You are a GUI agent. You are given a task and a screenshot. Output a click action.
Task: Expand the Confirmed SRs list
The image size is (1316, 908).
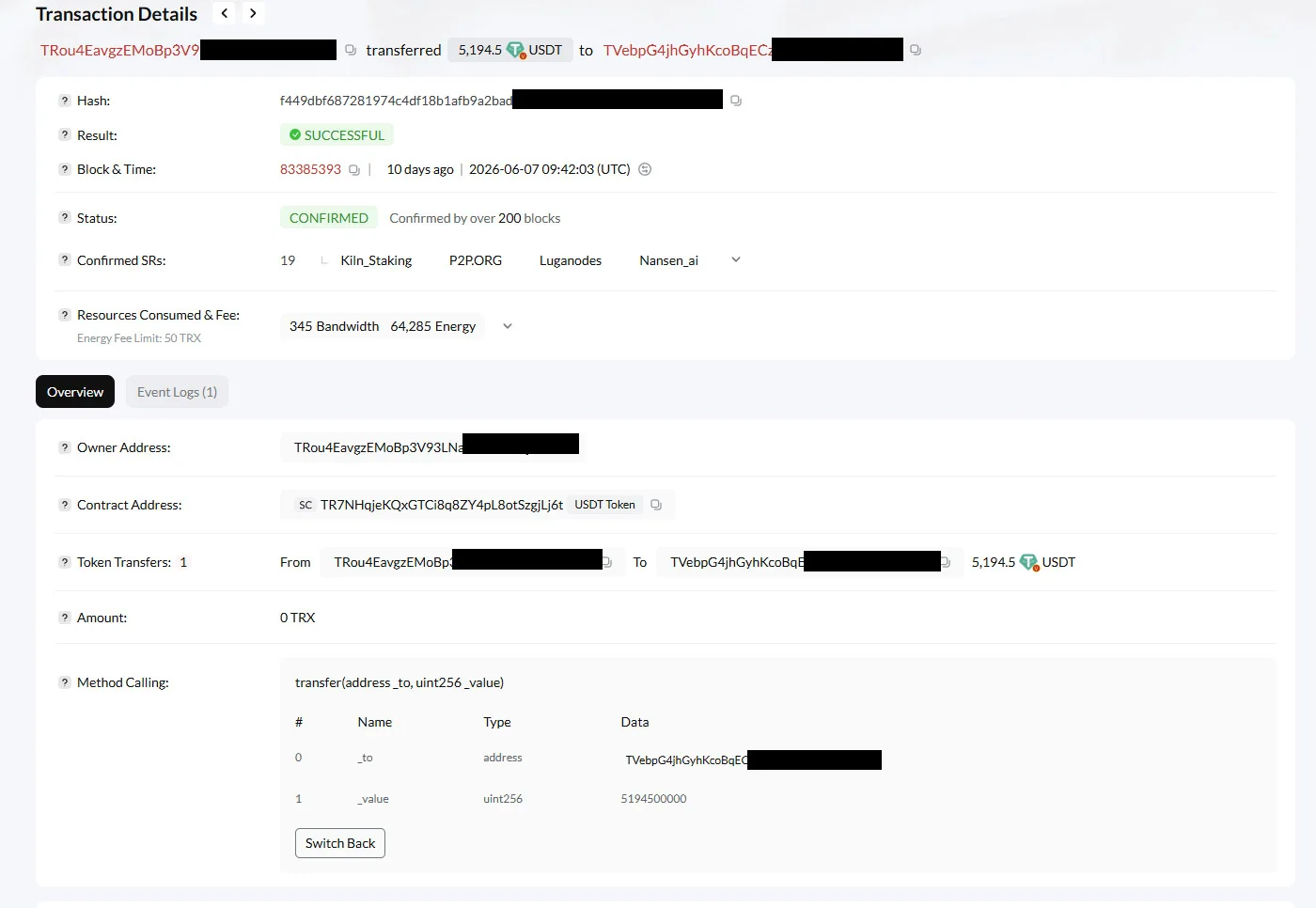point(736,259)
